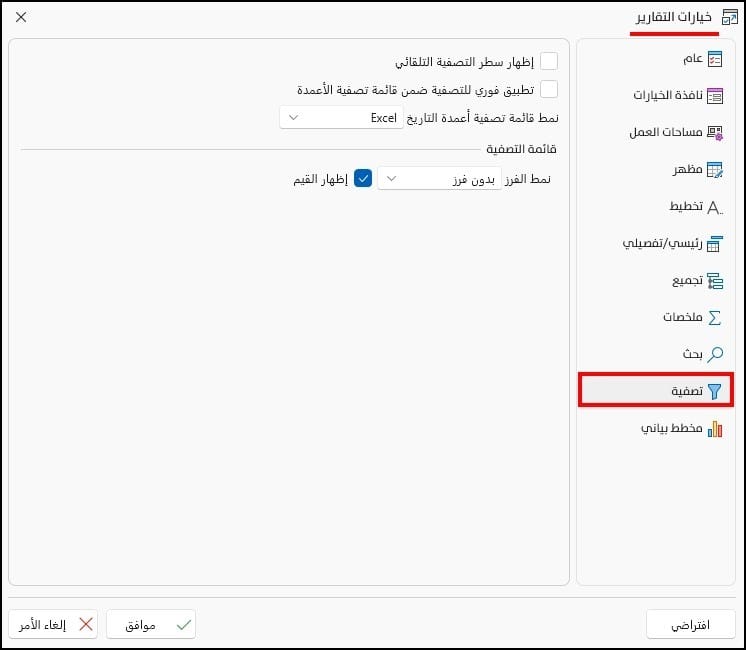Open the مظهر section label
746x650 pixels.
(687, 169)
